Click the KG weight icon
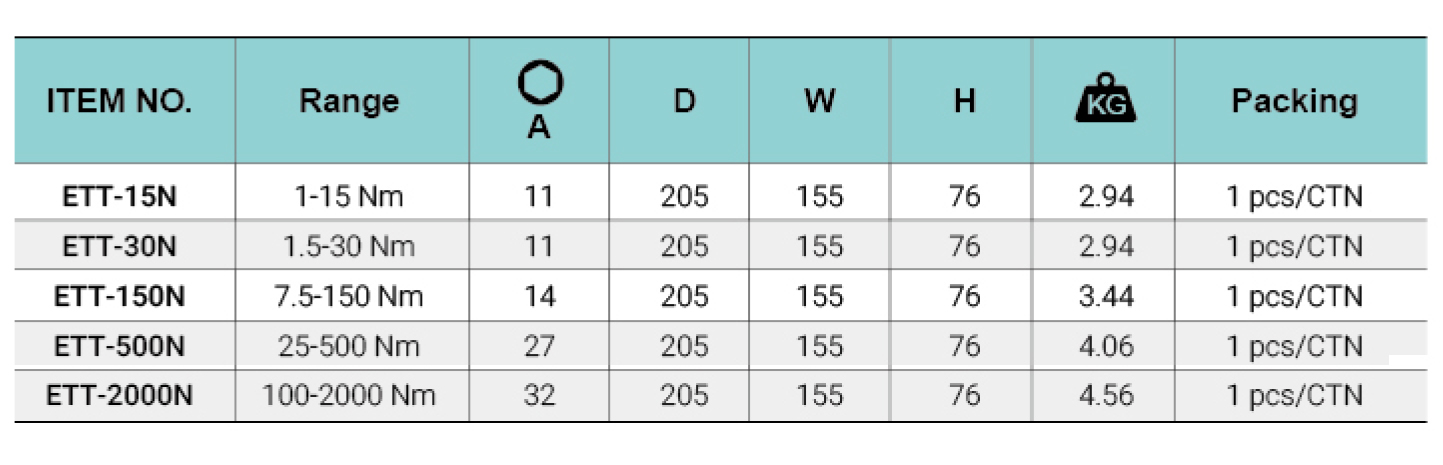The height and width of the screenshot is (465, 1443). point(1105,99)
